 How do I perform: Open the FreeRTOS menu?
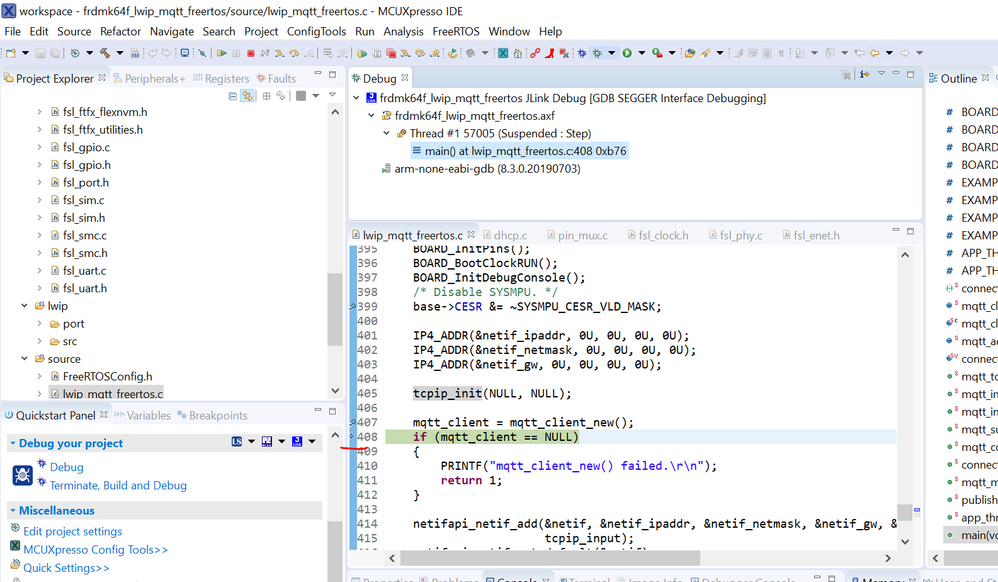pos(456,31)
